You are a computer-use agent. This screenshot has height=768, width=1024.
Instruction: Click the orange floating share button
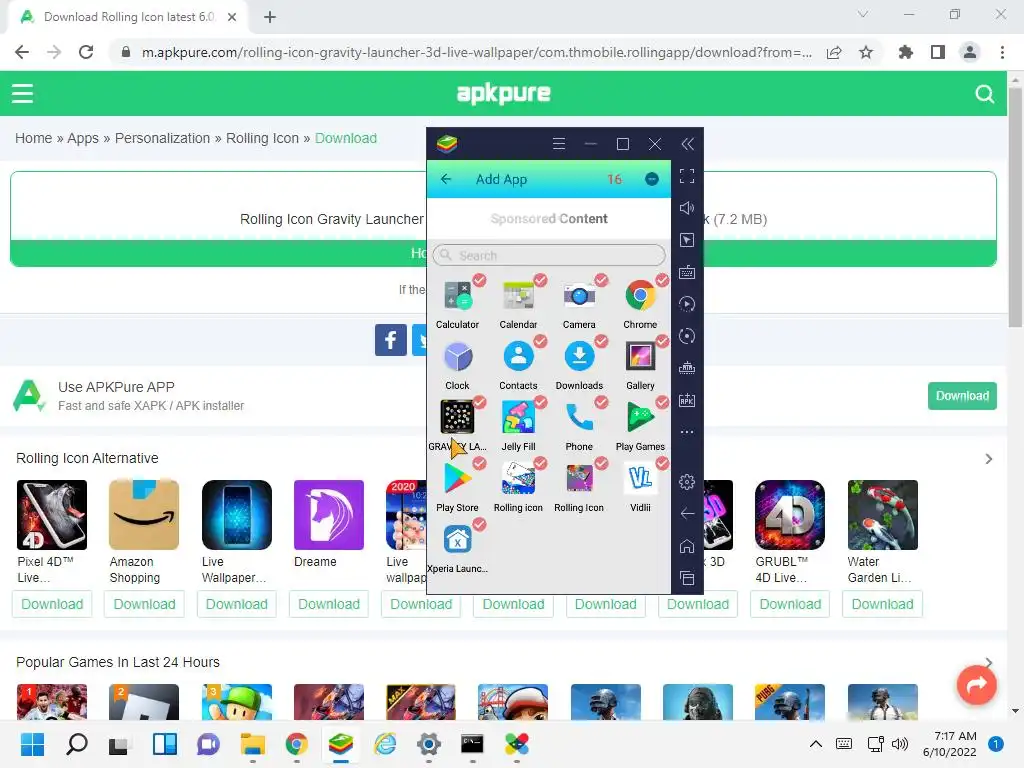pos(976,684)
